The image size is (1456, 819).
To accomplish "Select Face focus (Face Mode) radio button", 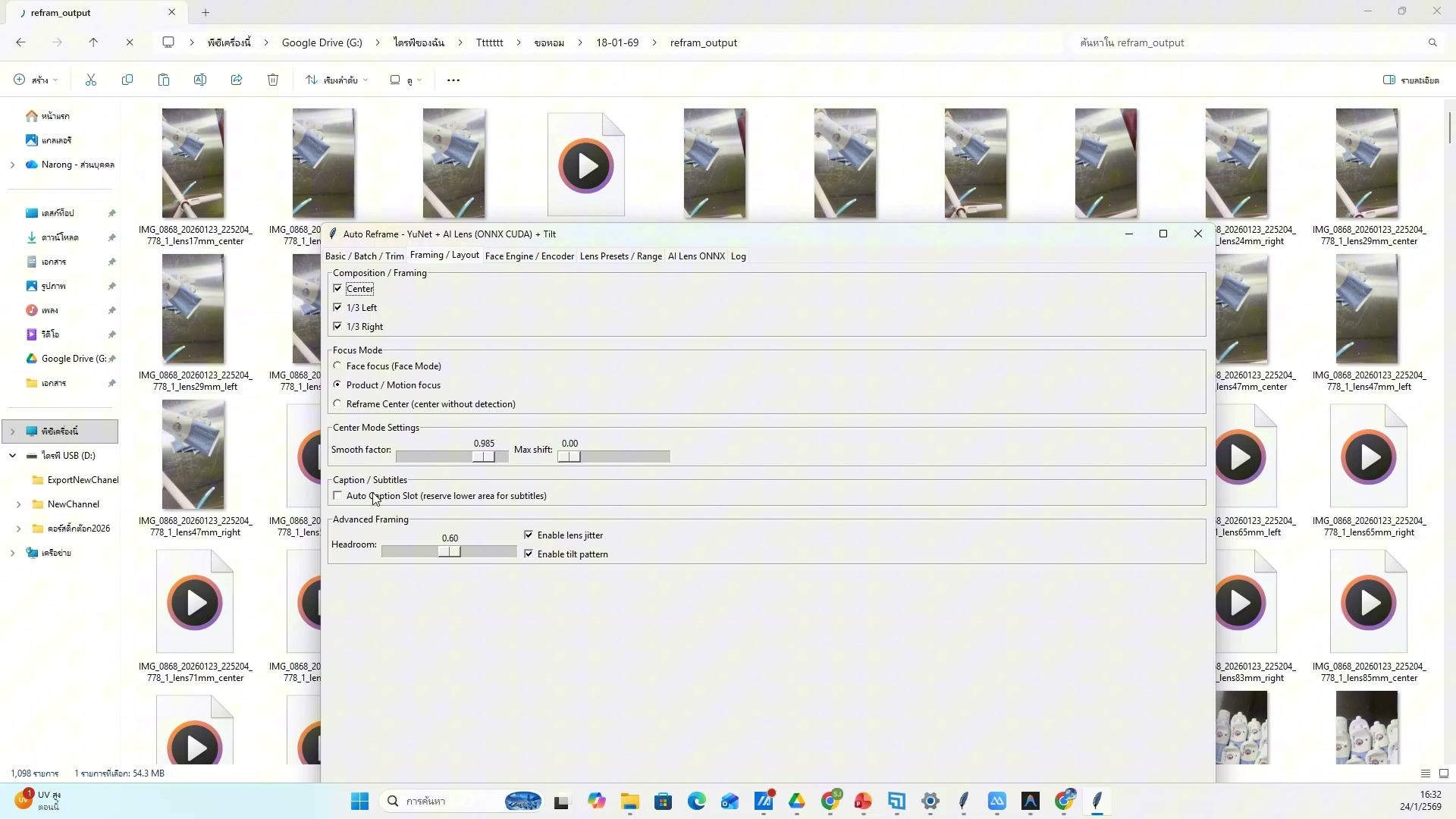I will pyautogui.click(x=337, y=366).
